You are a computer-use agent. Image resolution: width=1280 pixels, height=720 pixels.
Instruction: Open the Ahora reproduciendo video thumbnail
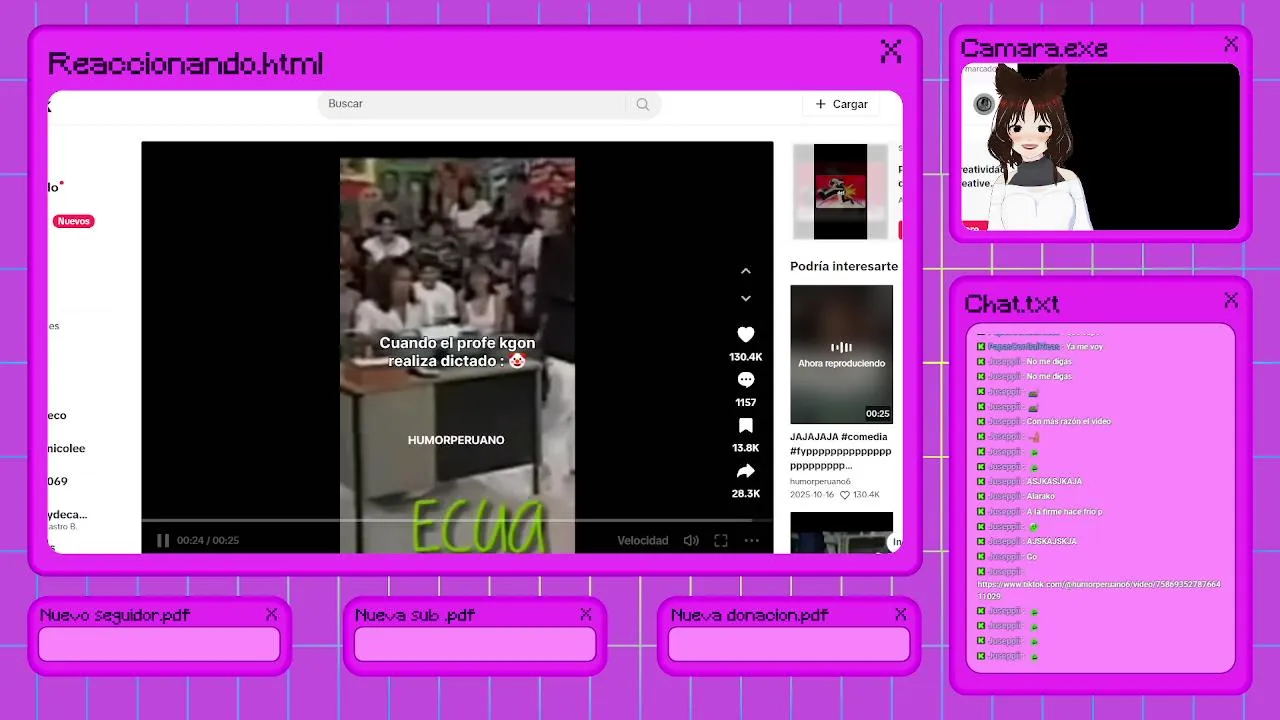pos(841,354)
